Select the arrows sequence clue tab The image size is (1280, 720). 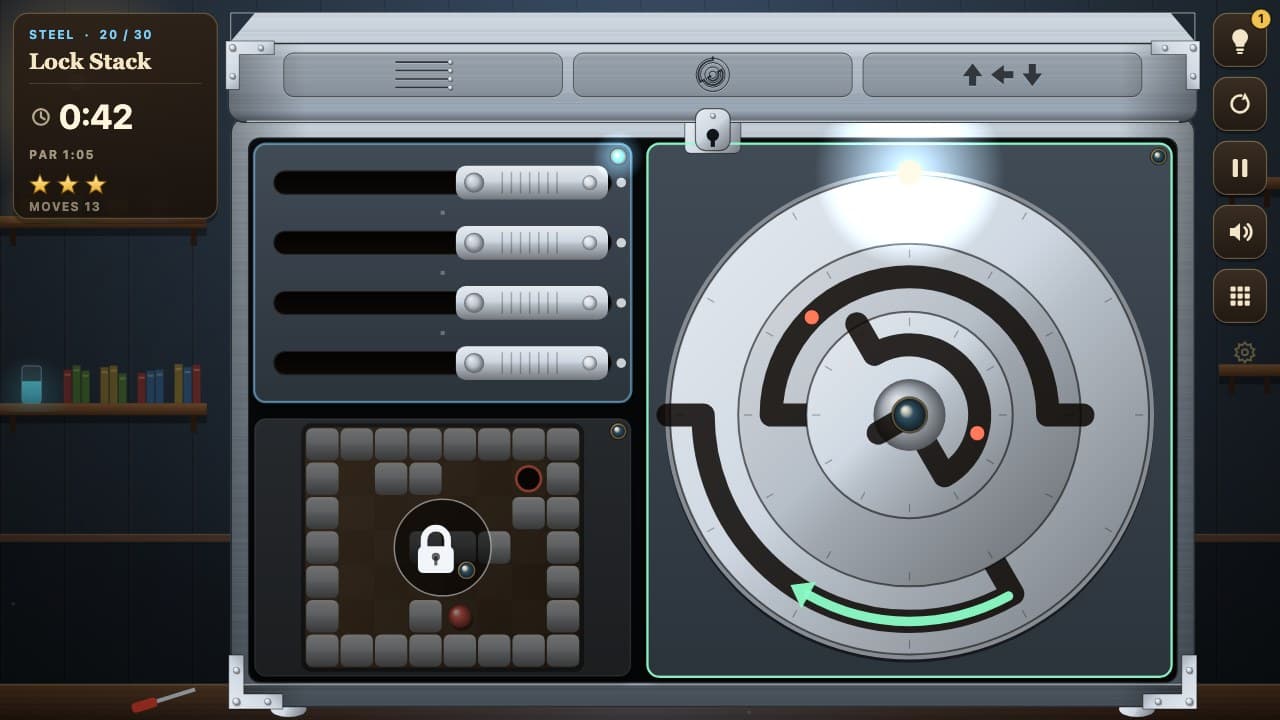pyautogui.click(x=1002, y=75)
